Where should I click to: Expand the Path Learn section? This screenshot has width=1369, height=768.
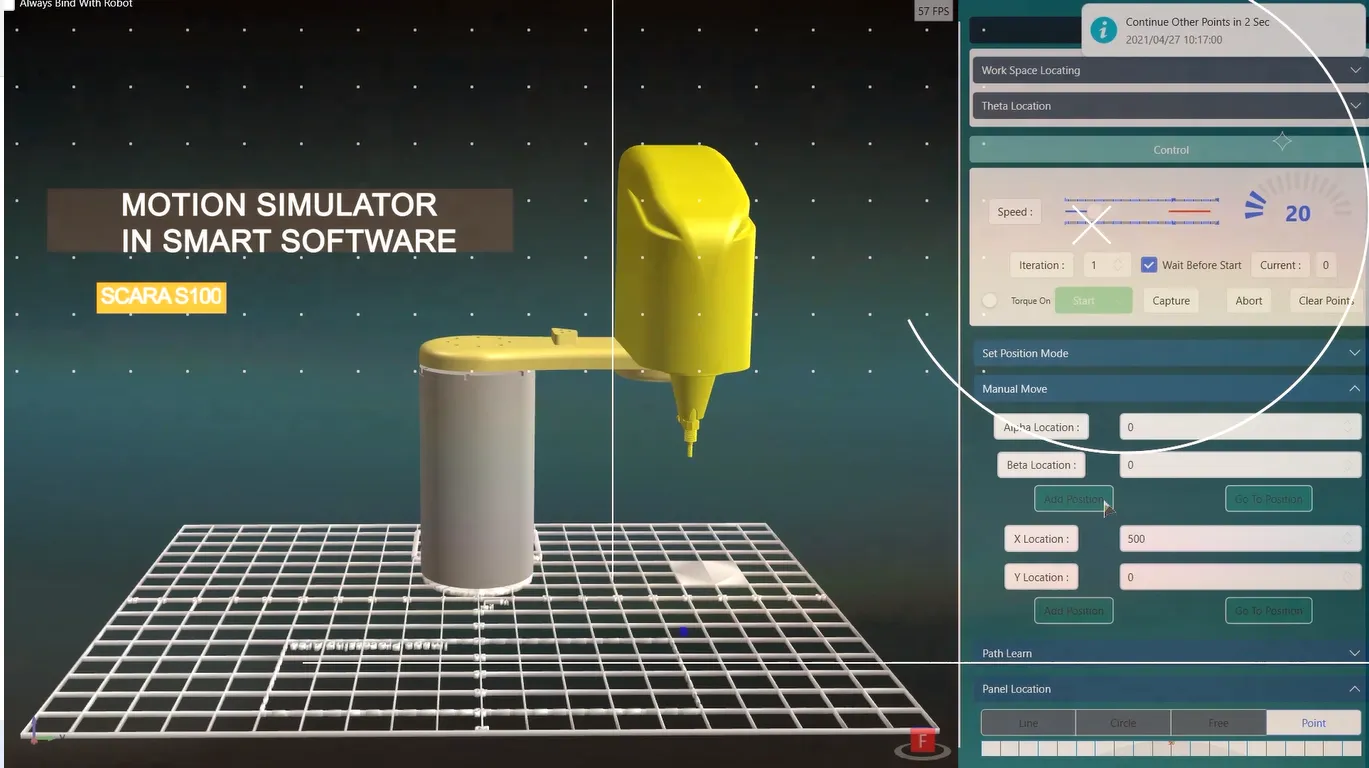point(1167,653)
